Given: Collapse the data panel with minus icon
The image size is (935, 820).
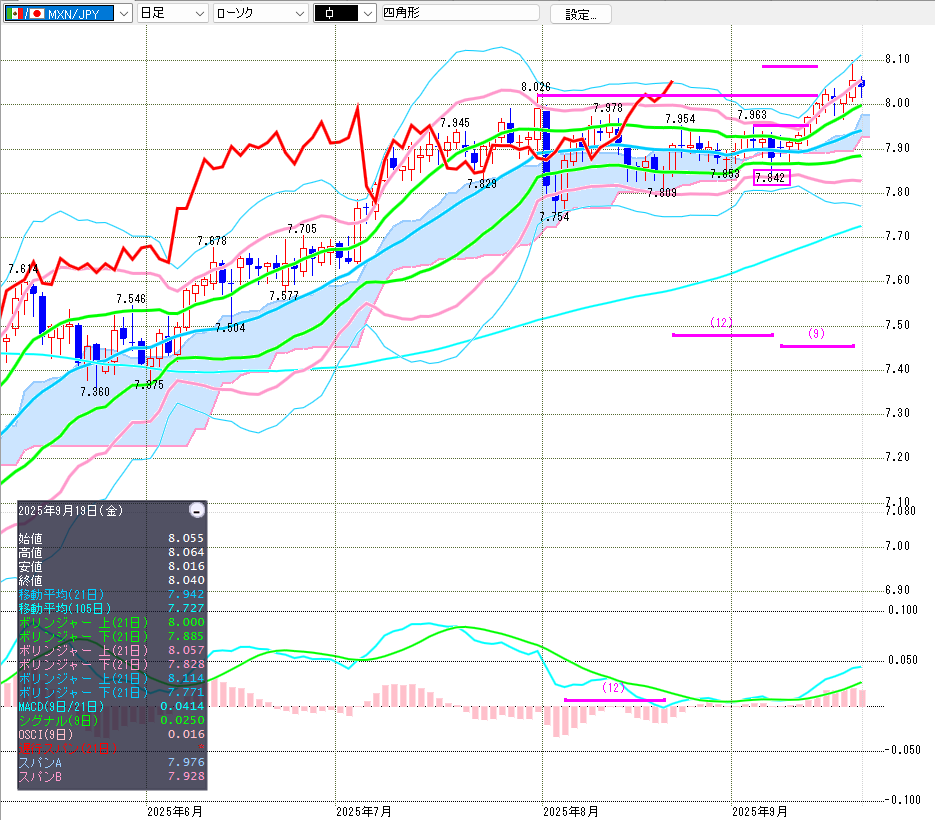Looking at the screenshot, I should point(197,510).
